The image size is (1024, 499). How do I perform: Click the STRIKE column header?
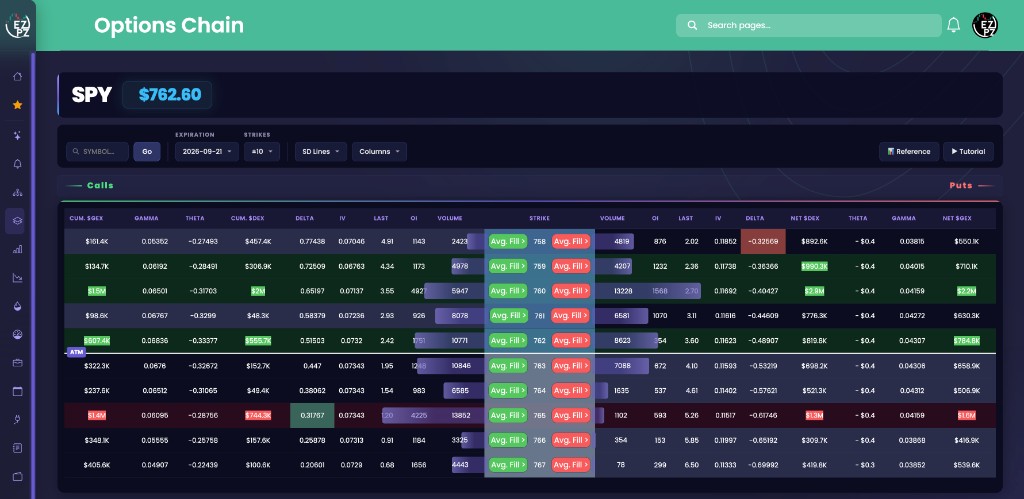[539, 218]
